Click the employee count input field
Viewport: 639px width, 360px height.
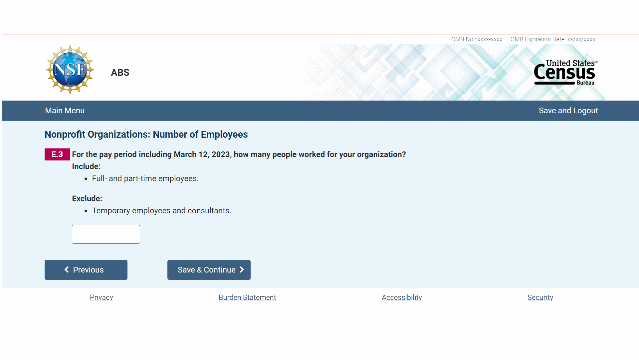106,234
